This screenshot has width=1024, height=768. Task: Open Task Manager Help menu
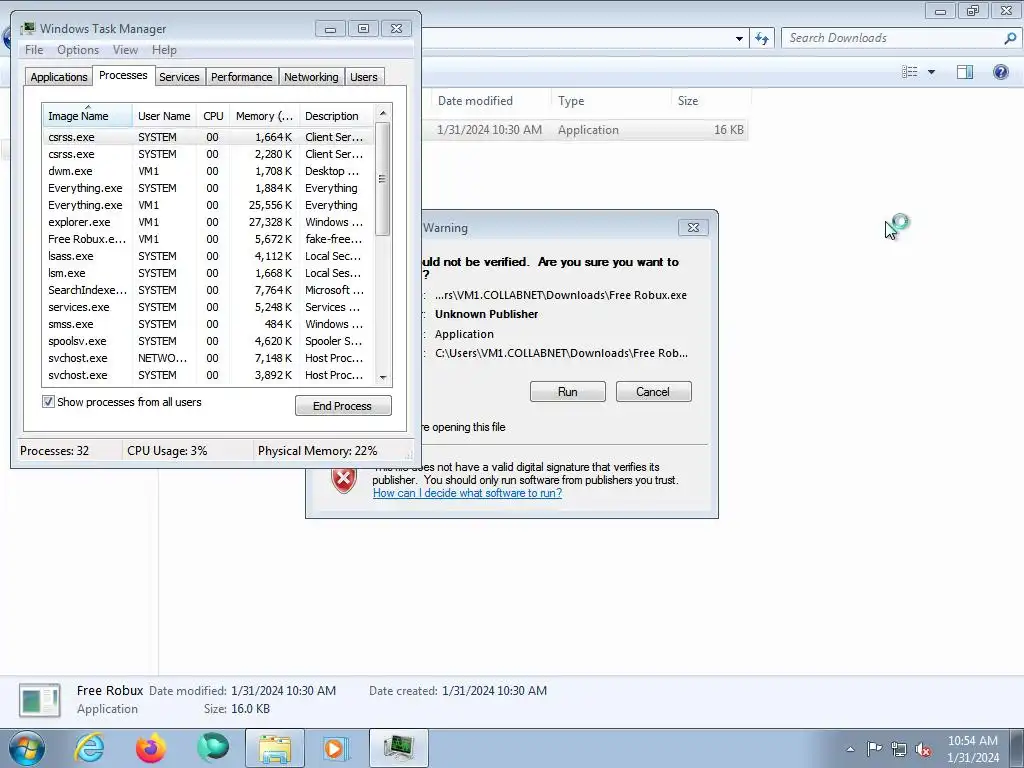coord(164,50)
